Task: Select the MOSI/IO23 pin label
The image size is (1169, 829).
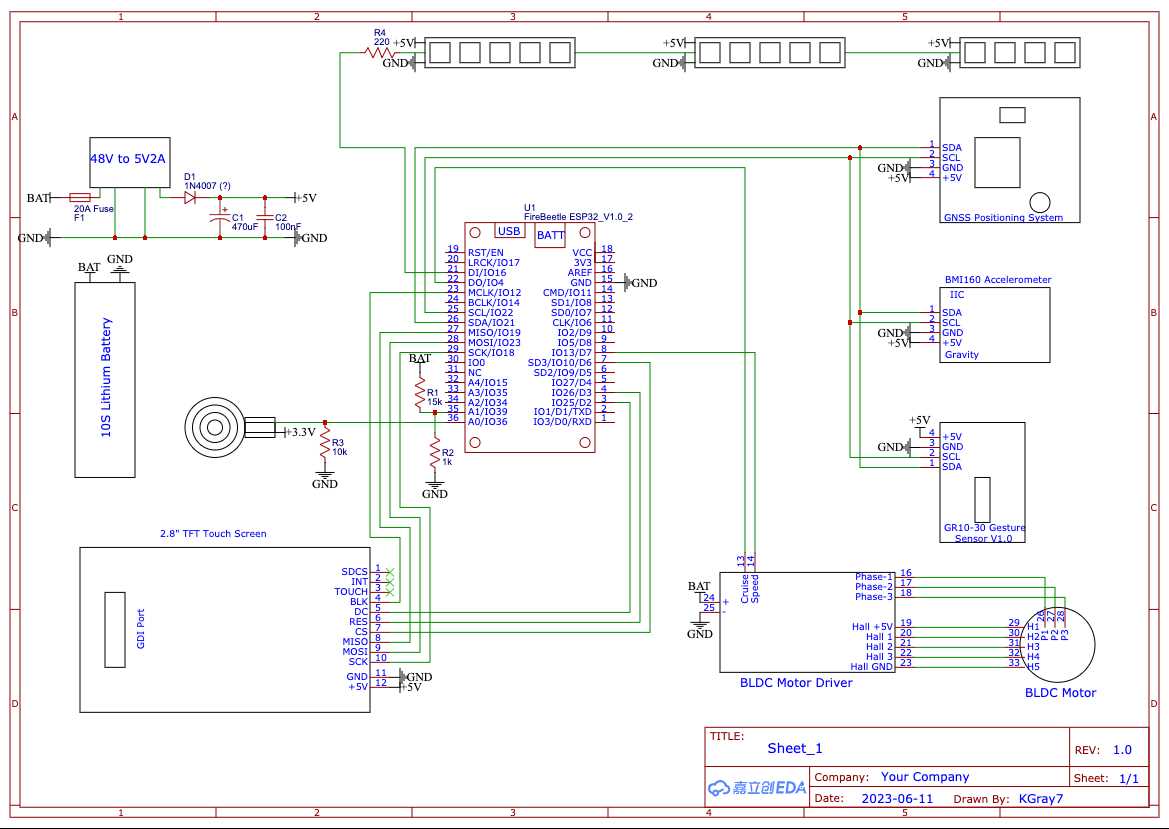Action: [494, 343]
